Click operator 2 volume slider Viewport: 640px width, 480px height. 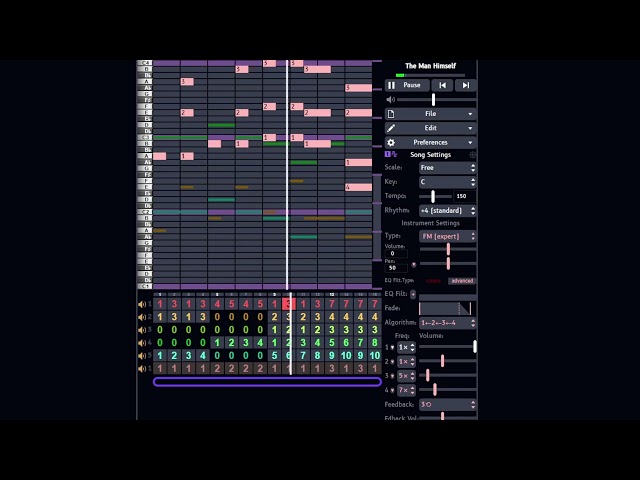point(448,361)
